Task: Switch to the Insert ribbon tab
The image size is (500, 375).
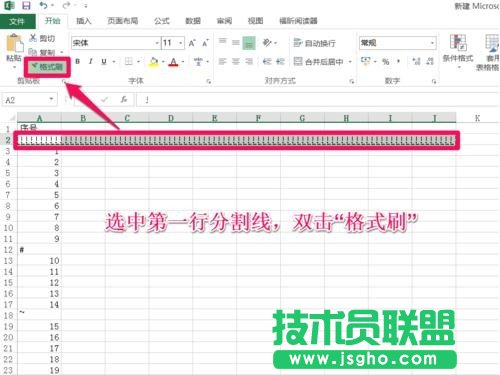Action: (x=83, y=21)
